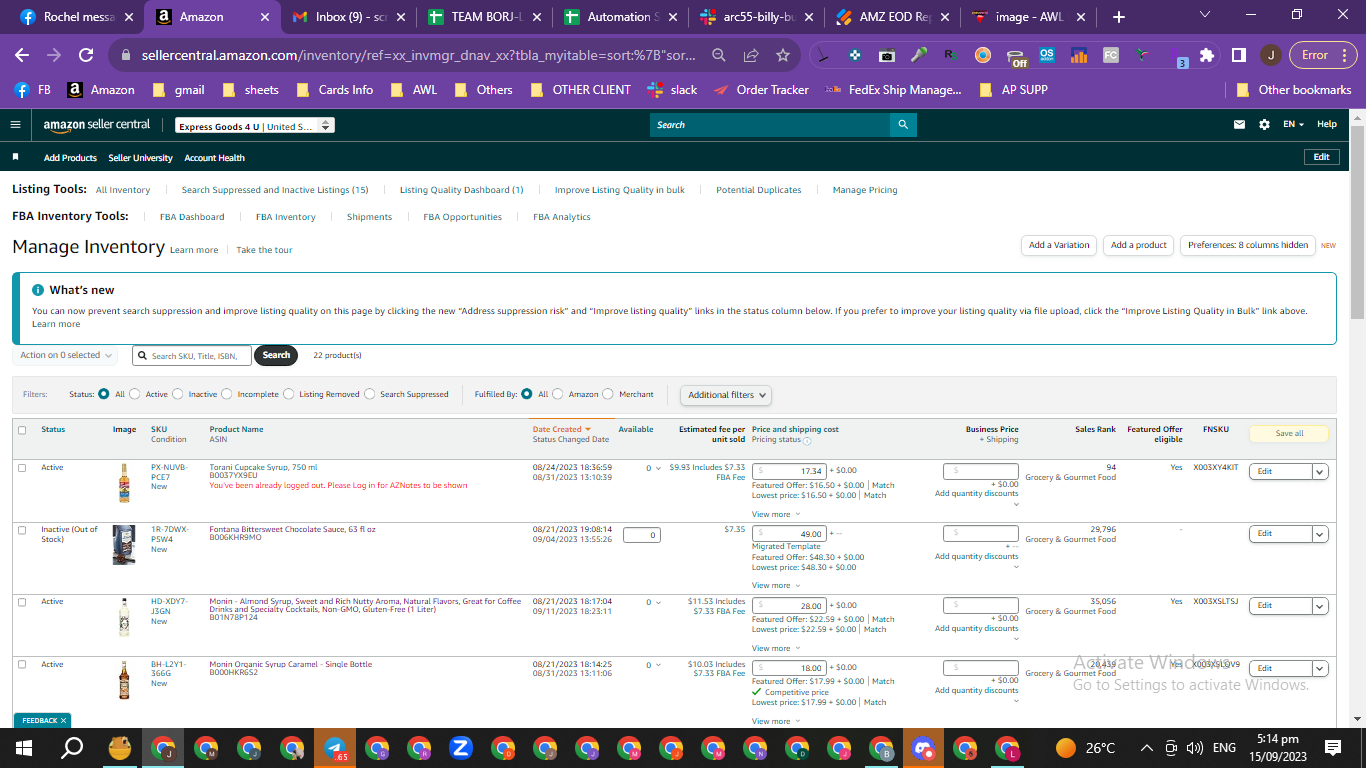Open the Chrome profile avatar J

click(1270, 55)
